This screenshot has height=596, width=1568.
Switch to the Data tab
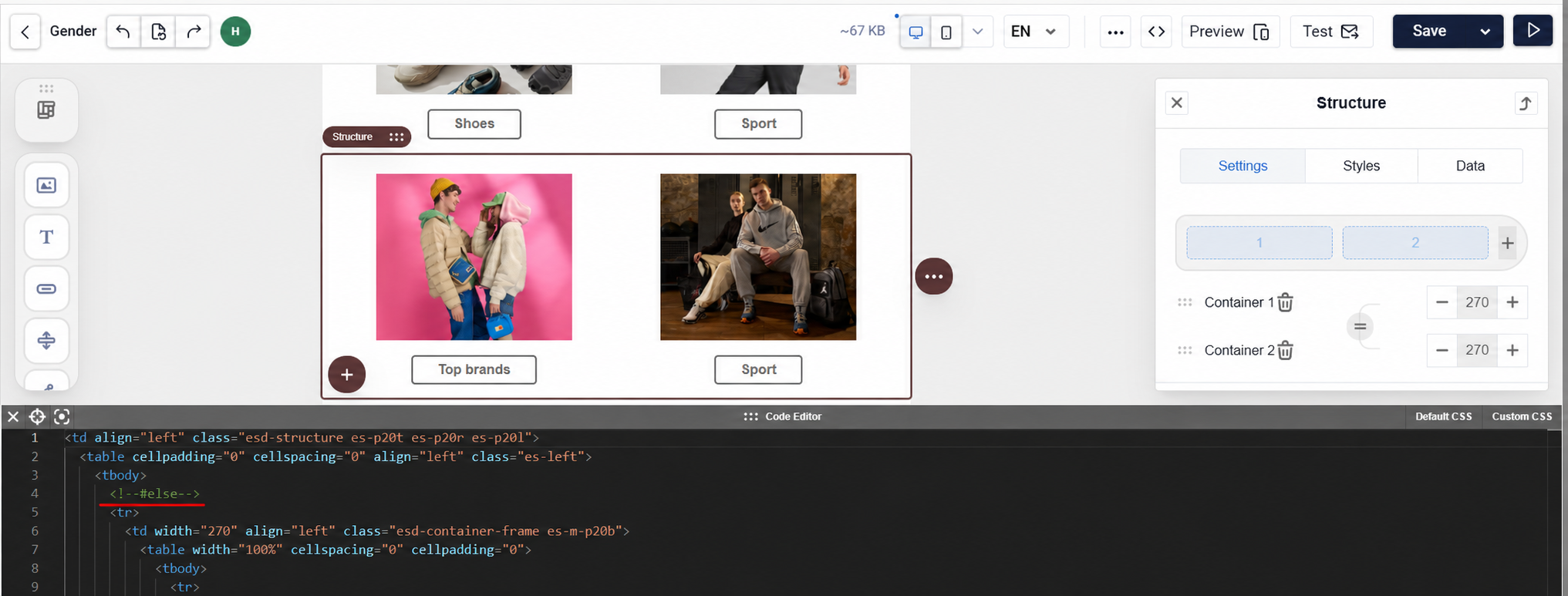(x=1470, y=166)
